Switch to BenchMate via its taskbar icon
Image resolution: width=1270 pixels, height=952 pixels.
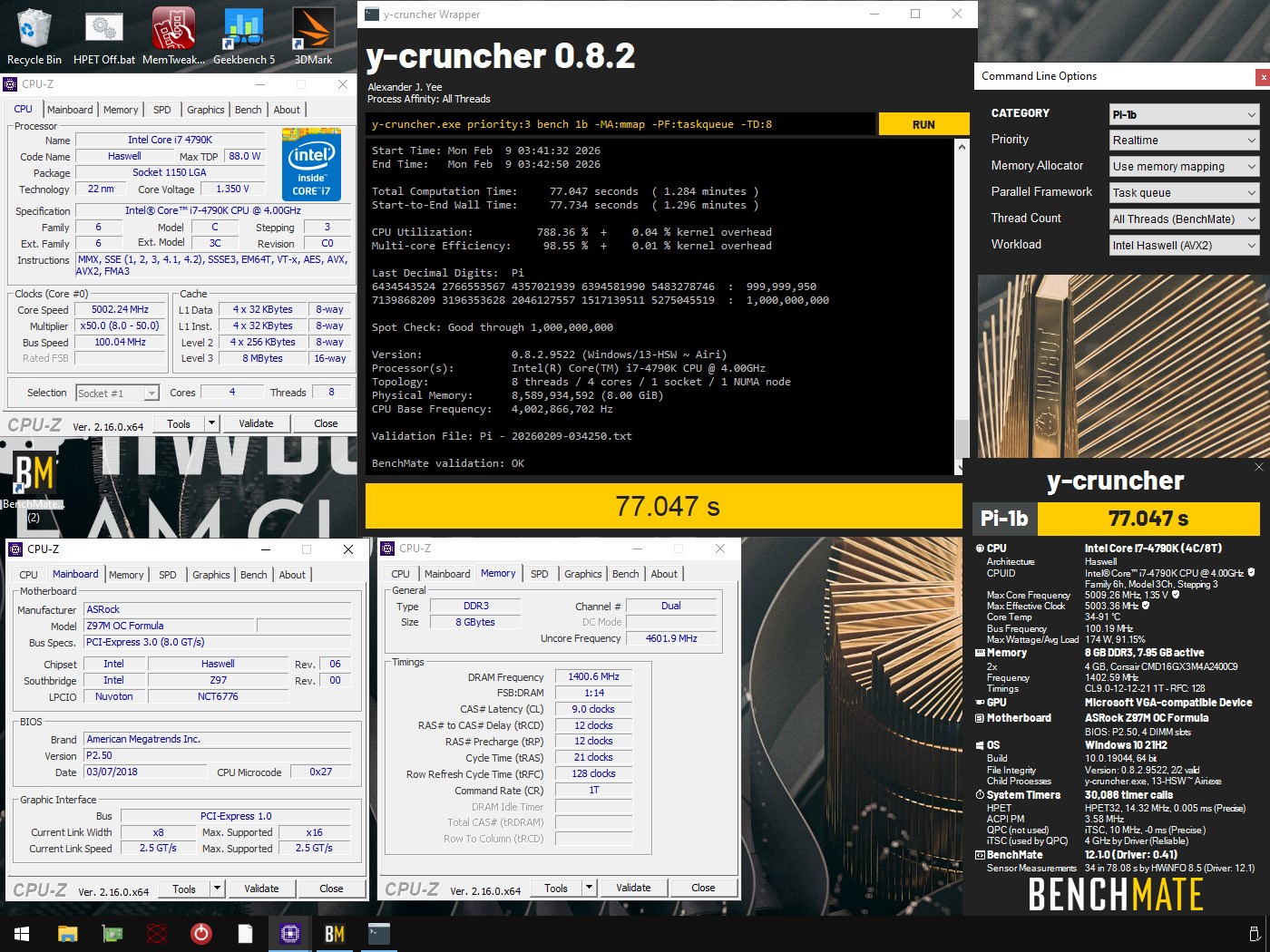pos(335,933)
